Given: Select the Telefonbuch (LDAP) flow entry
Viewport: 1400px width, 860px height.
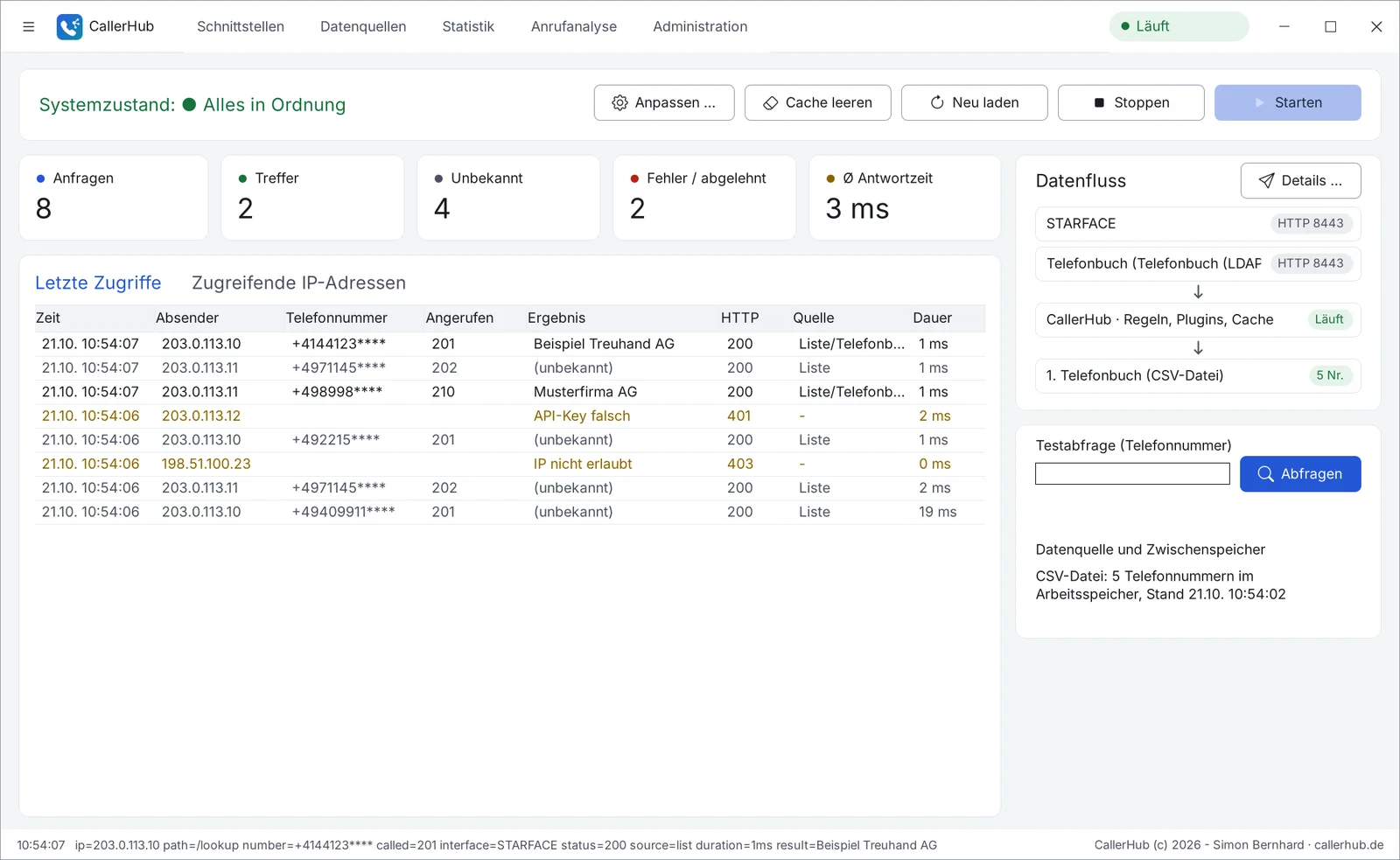Looking at the screenshot, I should 1198,263.
